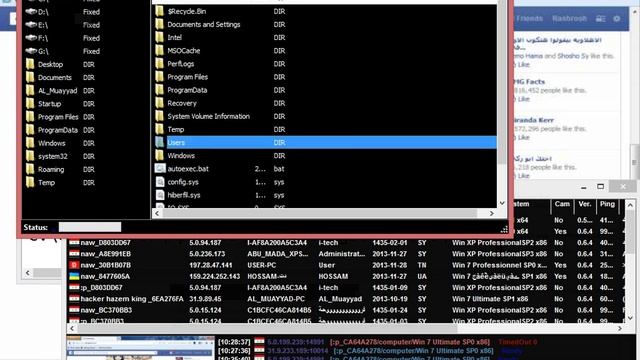Click the Recovery folder icon
The image size is (640, 360).
(160, 103)
